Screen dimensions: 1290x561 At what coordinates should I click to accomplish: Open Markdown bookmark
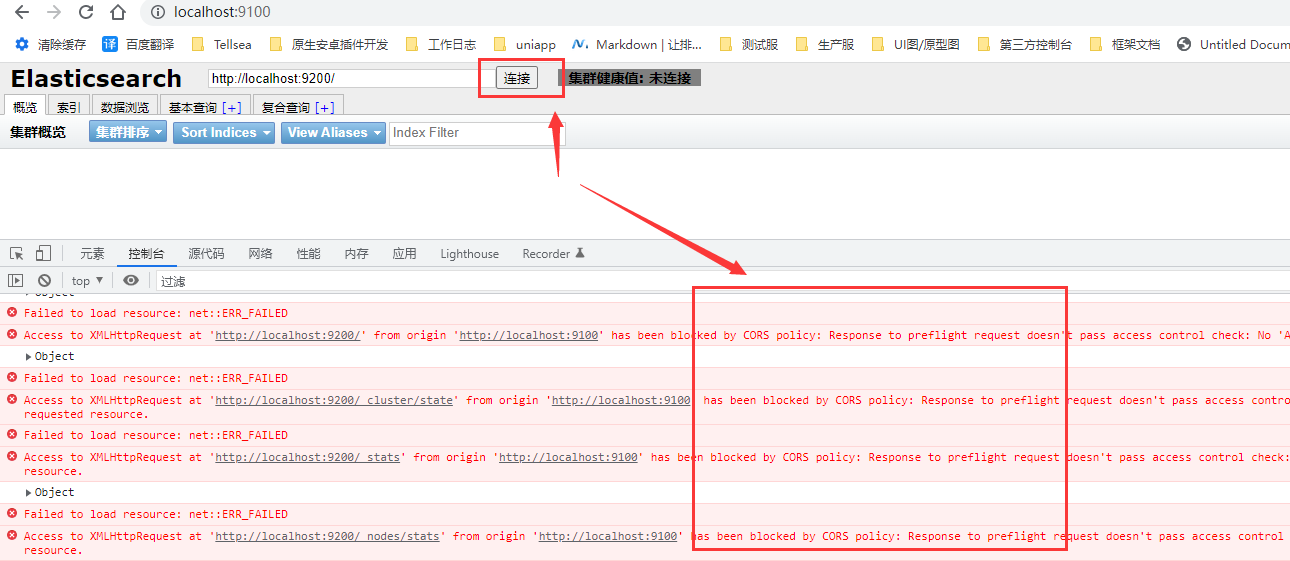point(637,44)
